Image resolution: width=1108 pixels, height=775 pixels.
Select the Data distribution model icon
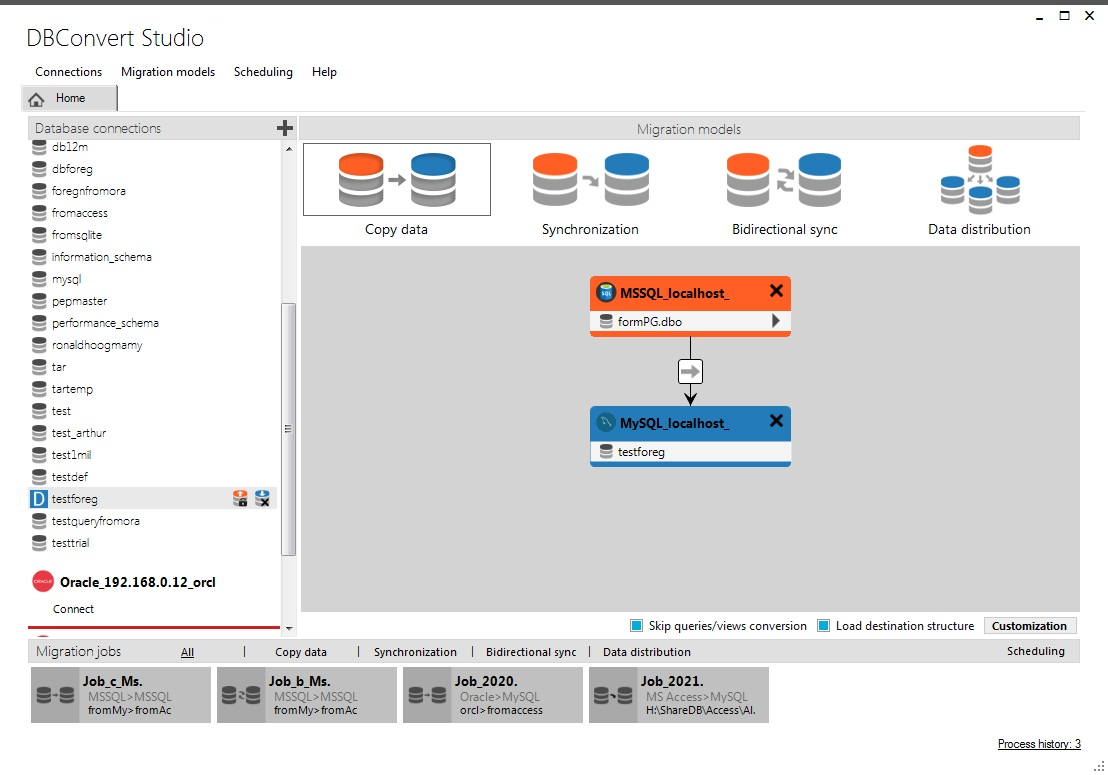(979, 180)
